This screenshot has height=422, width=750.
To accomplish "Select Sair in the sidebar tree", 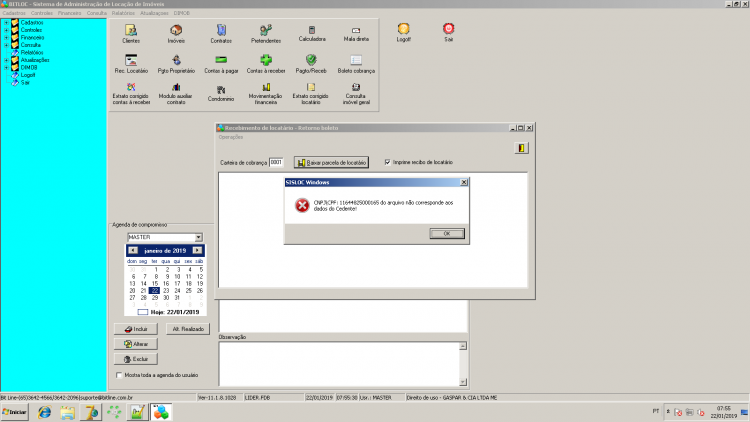I will pos(25,83).
